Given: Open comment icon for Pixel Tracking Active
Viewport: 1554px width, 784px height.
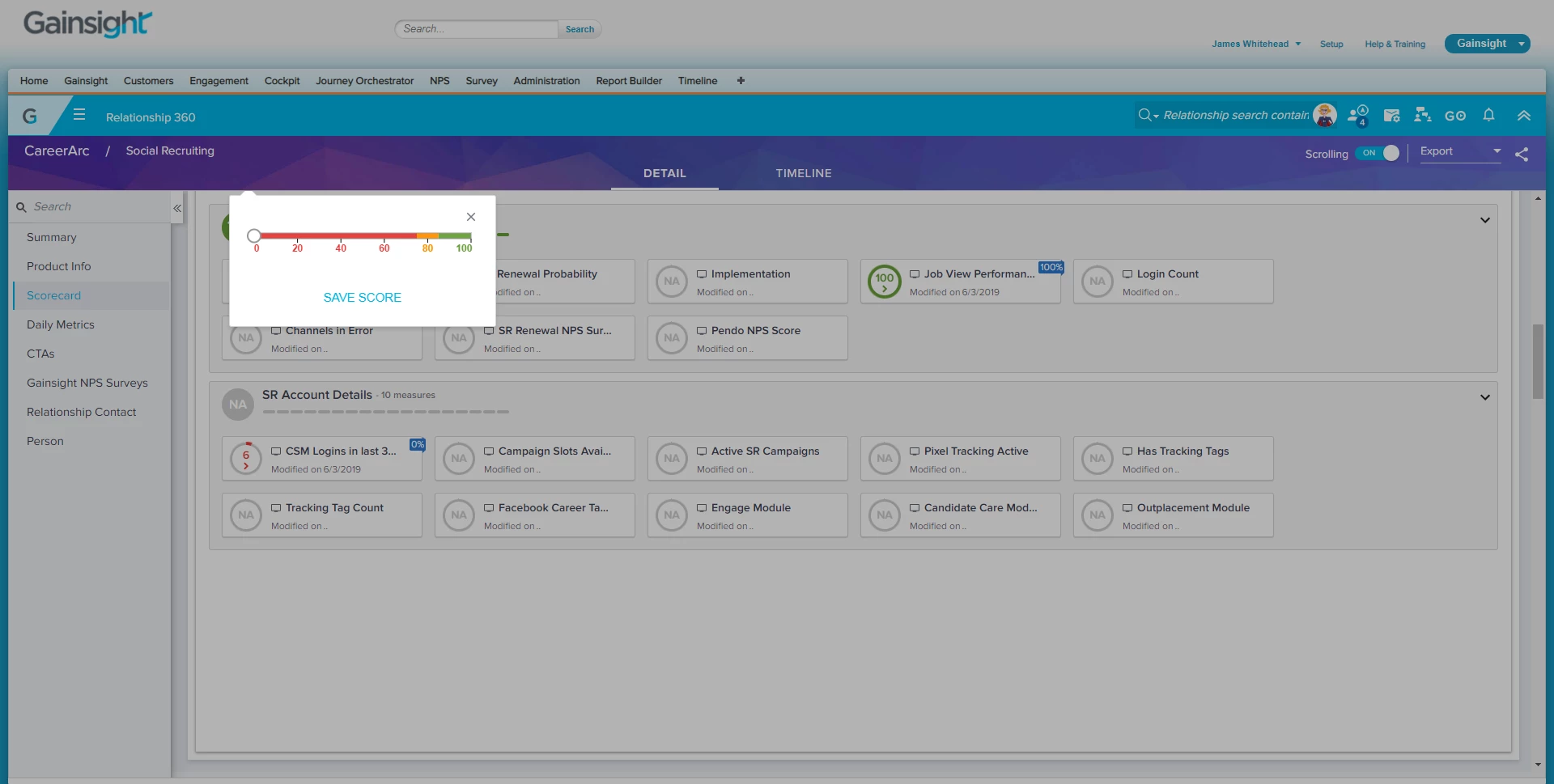Looking at the screenshot, I should 915,451.
